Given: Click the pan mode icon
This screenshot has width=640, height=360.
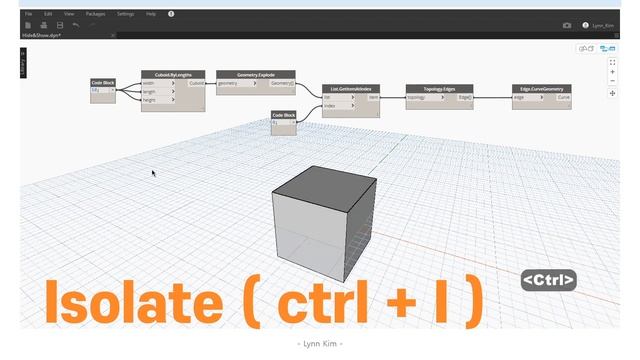Looking at the screenshot, I should pos(612,93).
